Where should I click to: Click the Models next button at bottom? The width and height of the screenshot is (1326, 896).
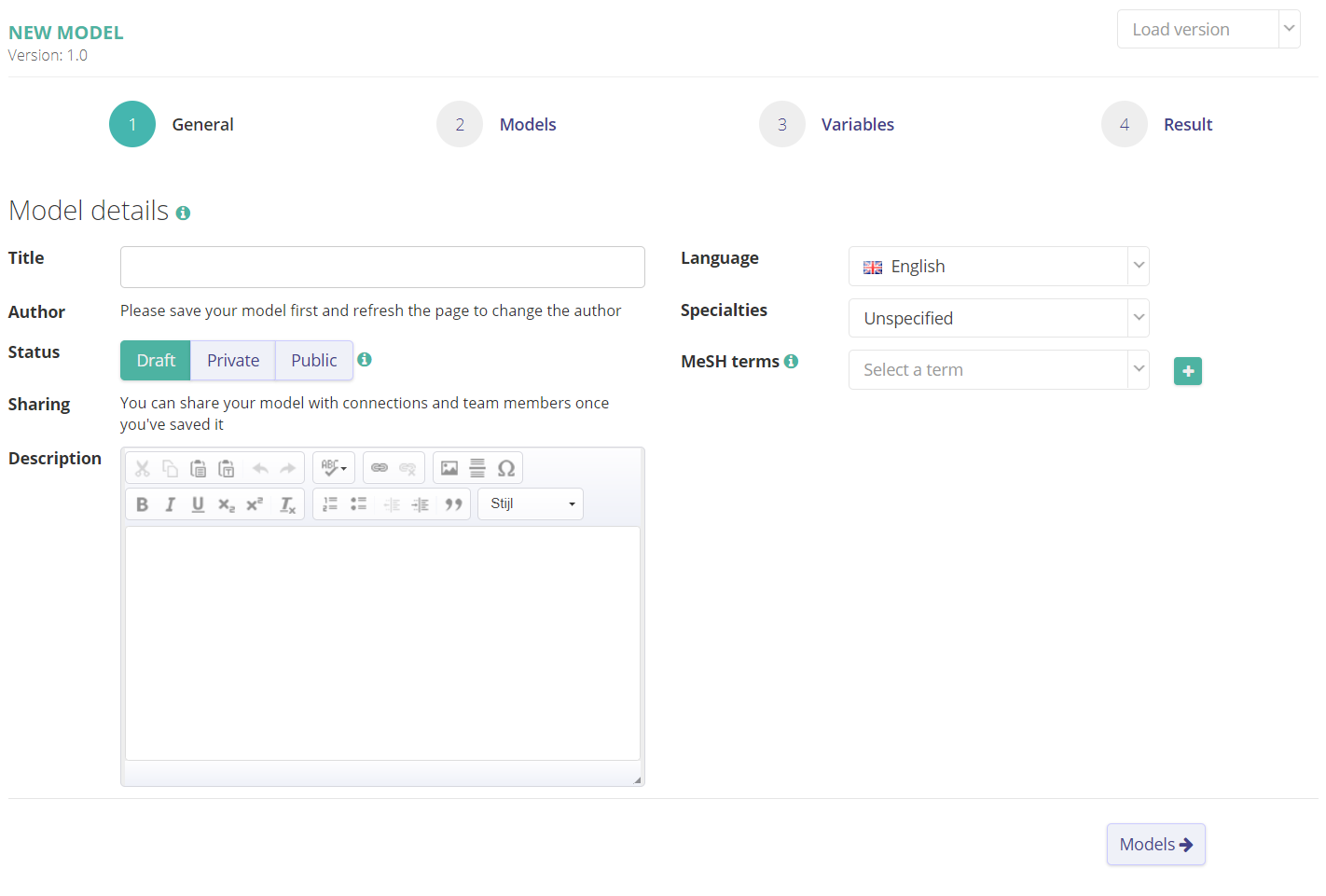tap(1155, 845)
